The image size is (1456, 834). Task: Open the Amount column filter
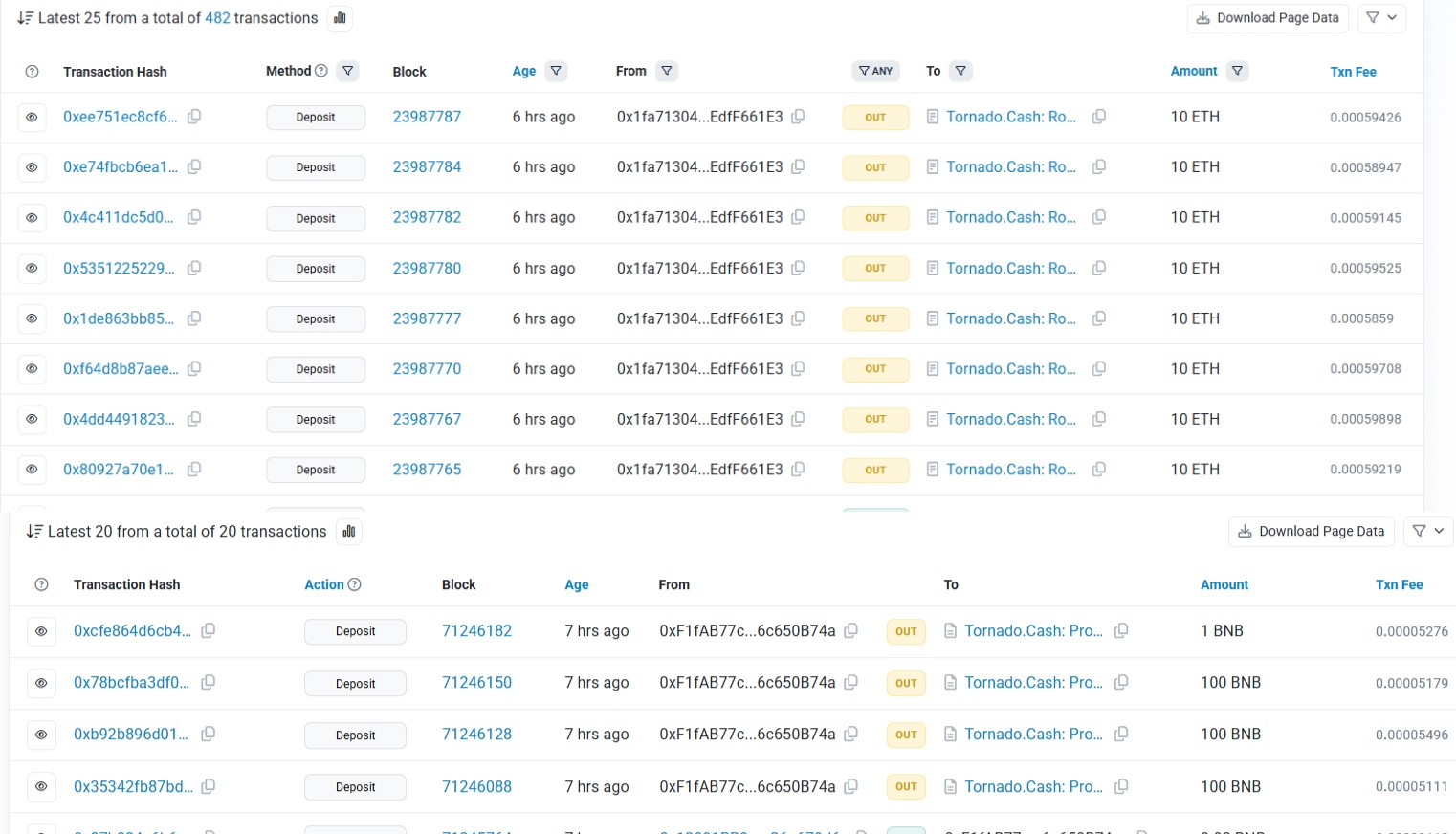(1238, 71)
